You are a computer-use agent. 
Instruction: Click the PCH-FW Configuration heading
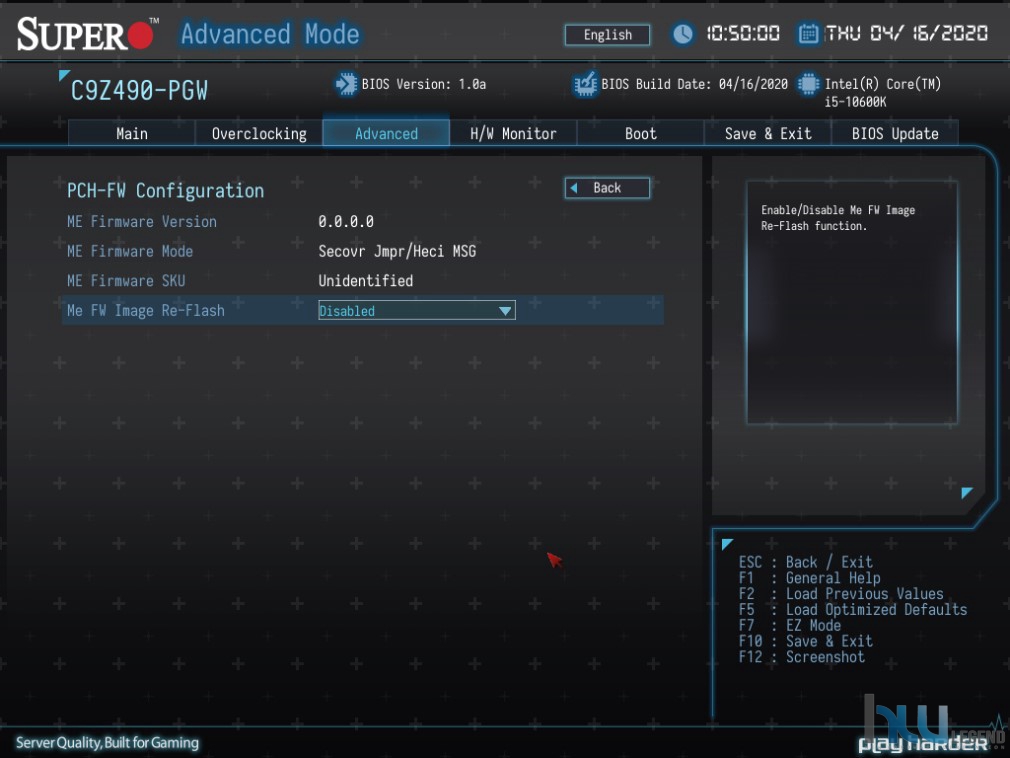coord(166,191)
